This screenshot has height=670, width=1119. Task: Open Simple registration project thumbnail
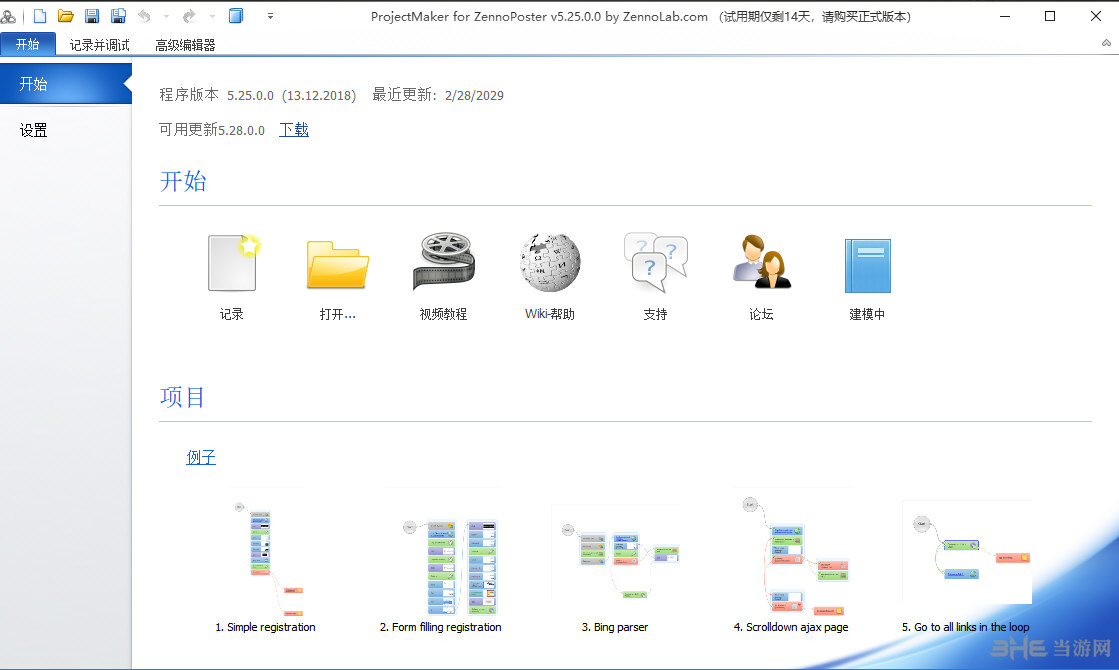pos(265,553)
